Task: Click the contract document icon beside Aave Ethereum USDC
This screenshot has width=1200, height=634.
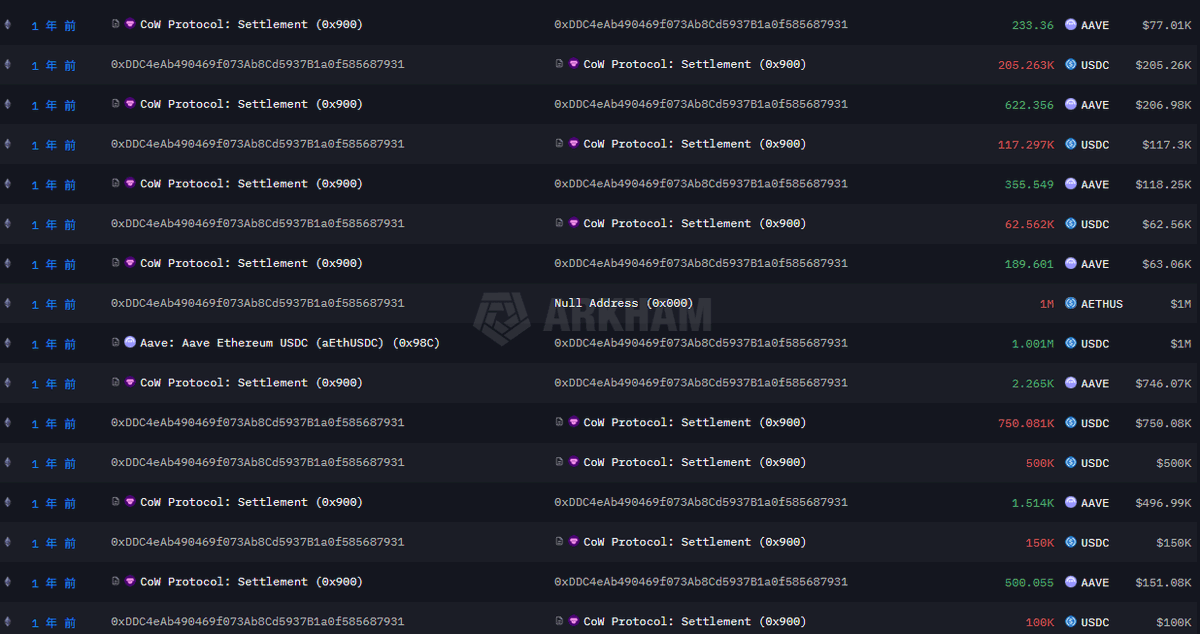Action: click(116, 343)
